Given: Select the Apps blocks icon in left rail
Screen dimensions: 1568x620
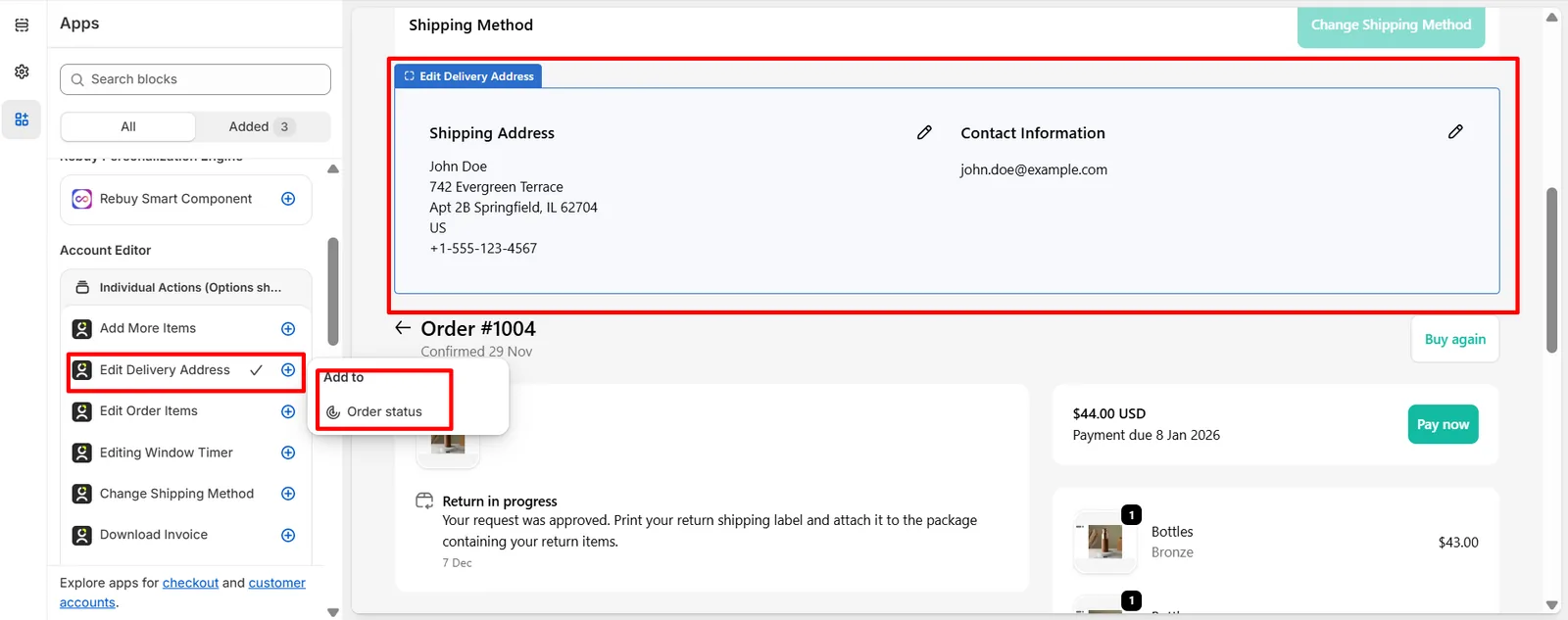Looking at the screenshot, I should pyautogui.click(x=22, y=119).
